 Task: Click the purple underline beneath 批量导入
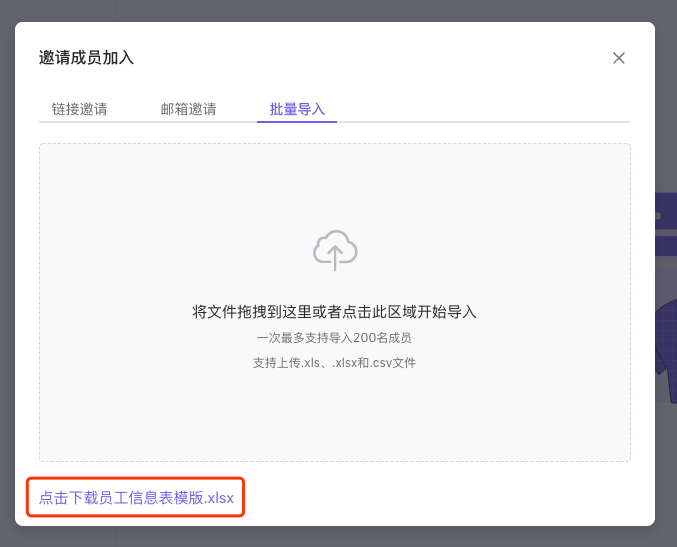(297, 121)
